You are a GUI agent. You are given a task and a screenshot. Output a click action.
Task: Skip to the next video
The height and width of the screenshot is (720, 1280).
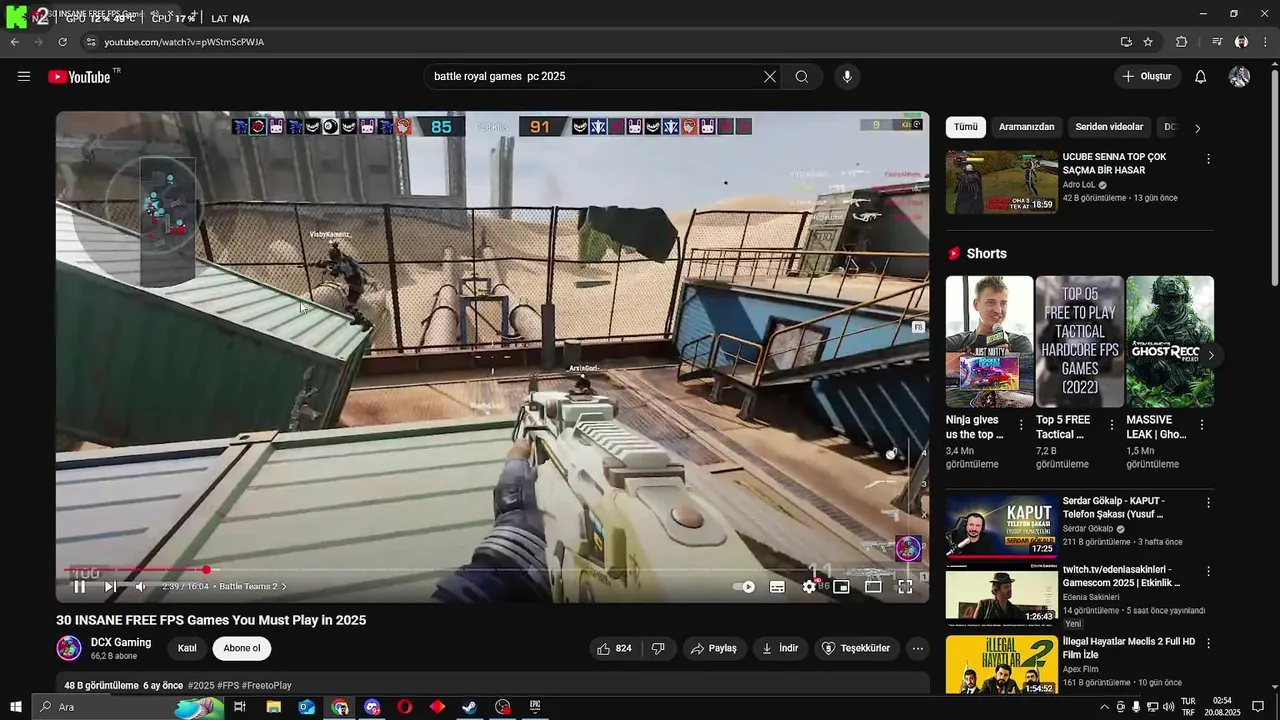pos(110,587)
